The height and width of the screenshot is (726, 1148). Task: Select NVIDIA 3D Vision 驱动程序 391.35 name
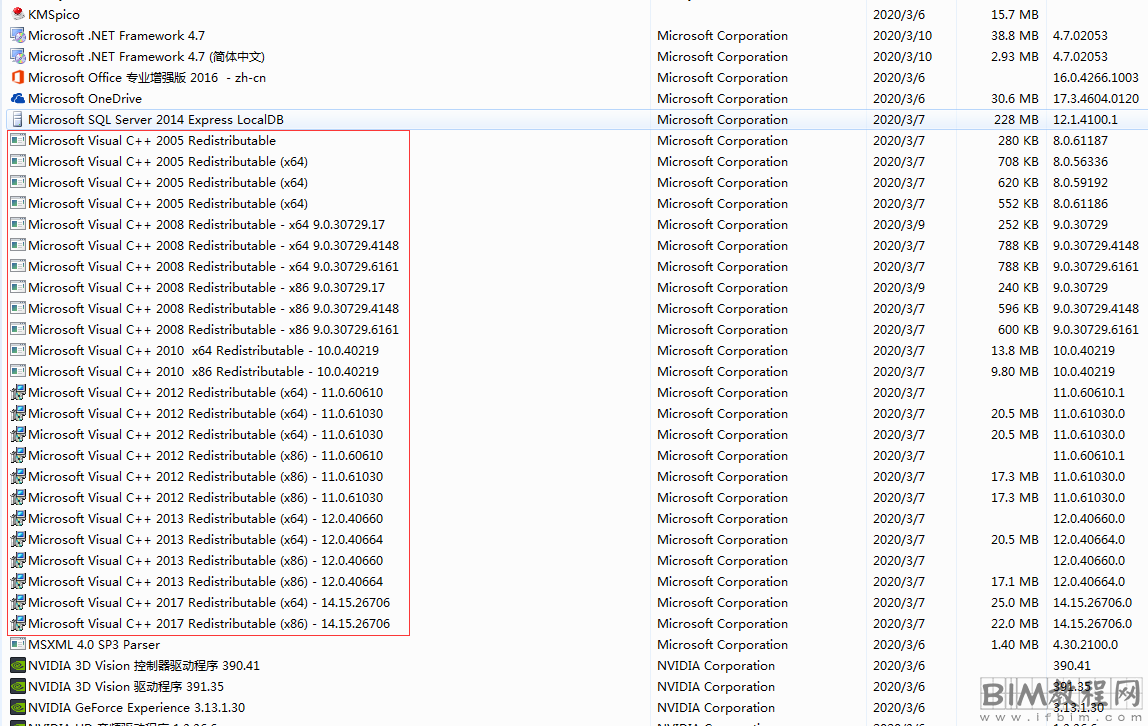coord(126,687)
